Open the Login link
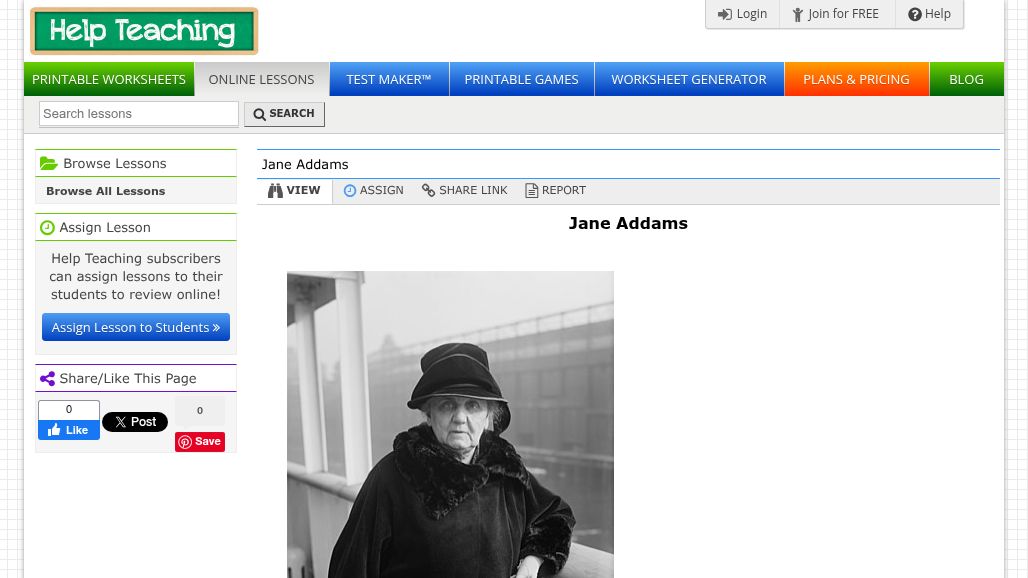The width and height of the screenshot is (1028, 578). (742, 14)
